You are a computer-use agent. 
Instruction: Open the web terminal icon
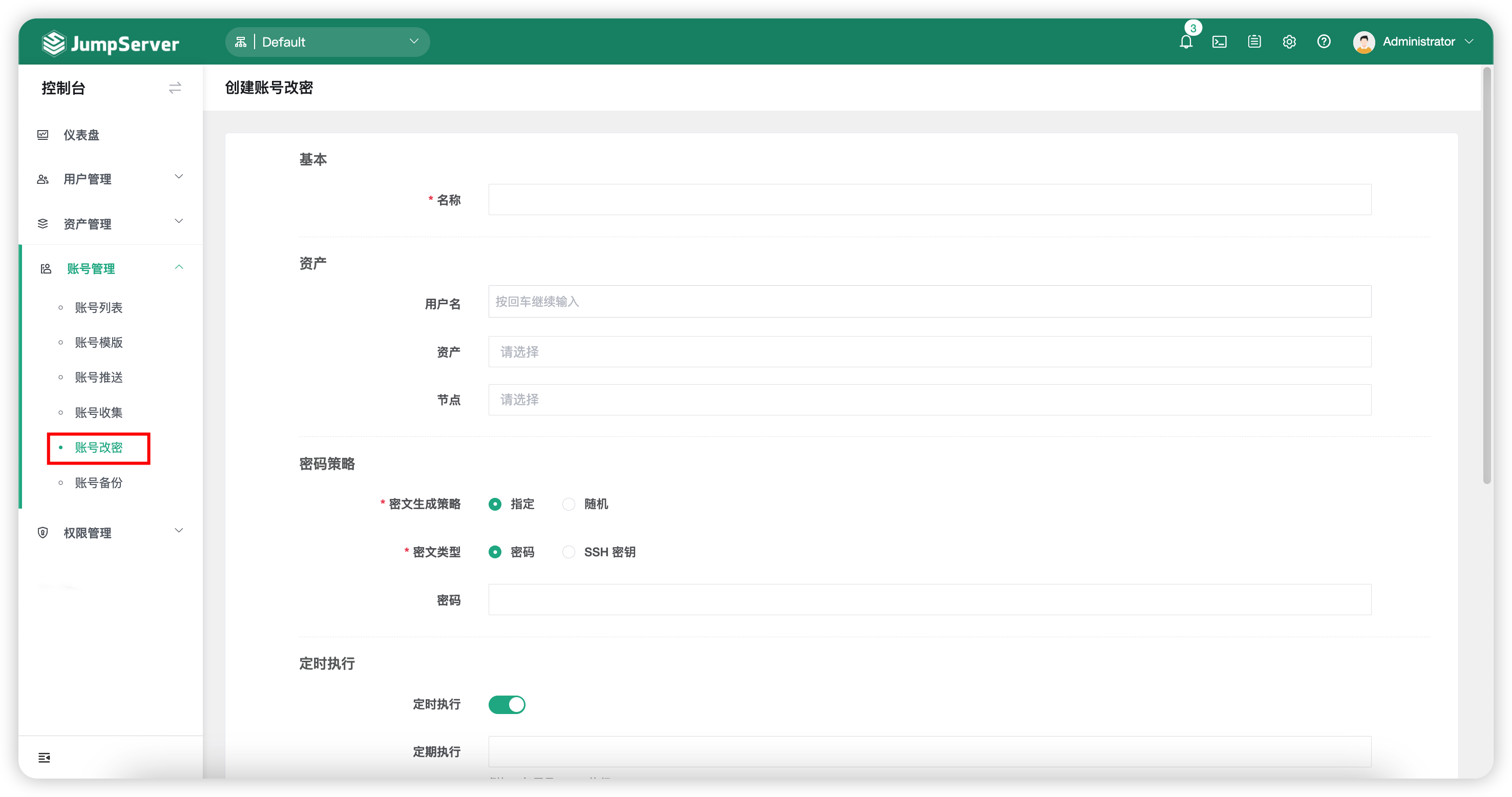coord(1220,41)
